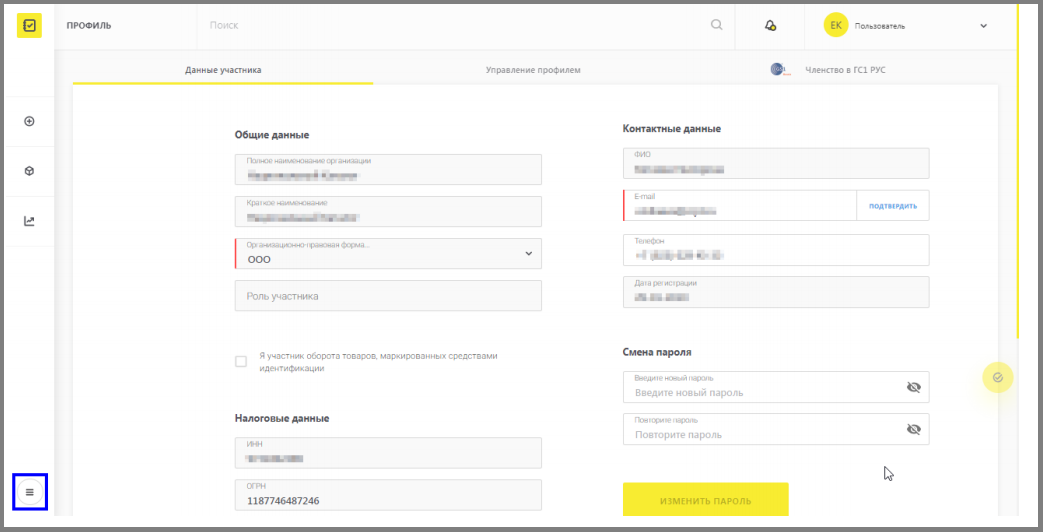Show new password via eye icon

point(913,387)
